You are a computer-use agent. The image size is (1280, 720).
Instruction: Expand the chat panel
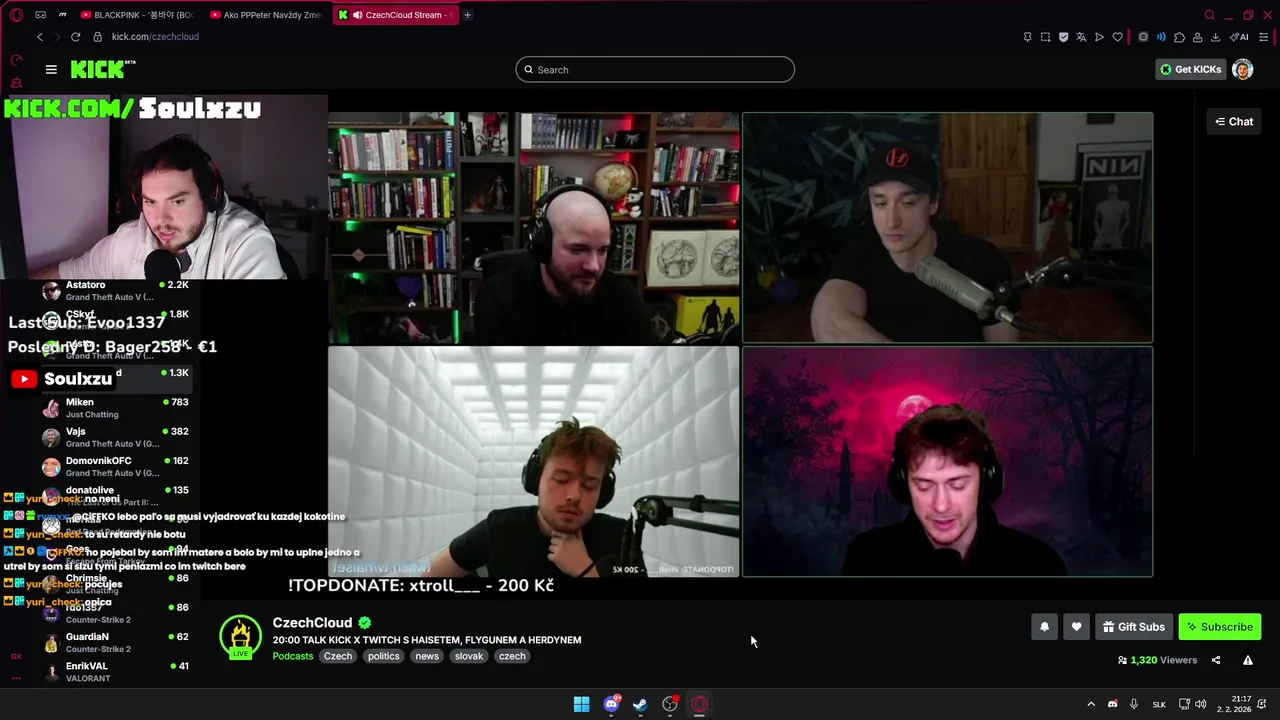pos(1234,121)
